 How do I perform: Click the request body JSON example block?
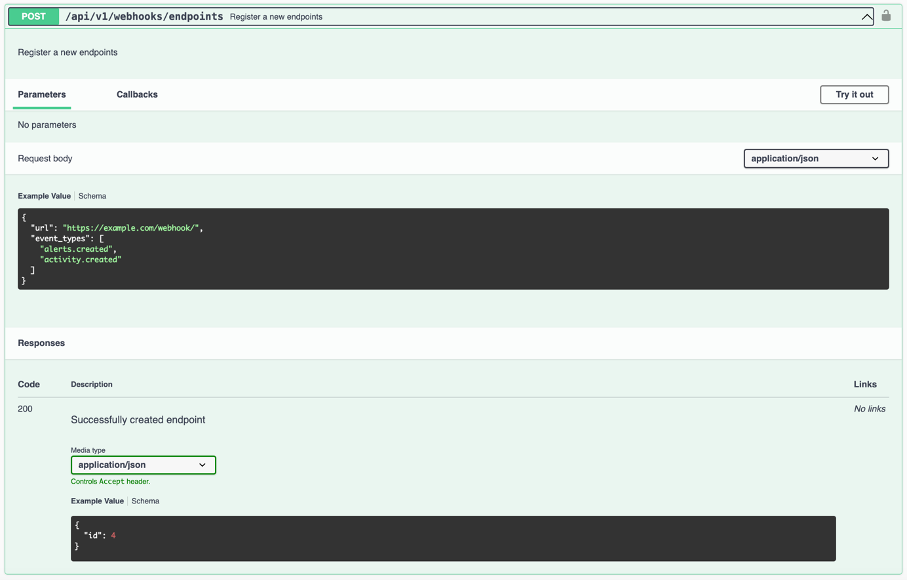coord(453,249)
